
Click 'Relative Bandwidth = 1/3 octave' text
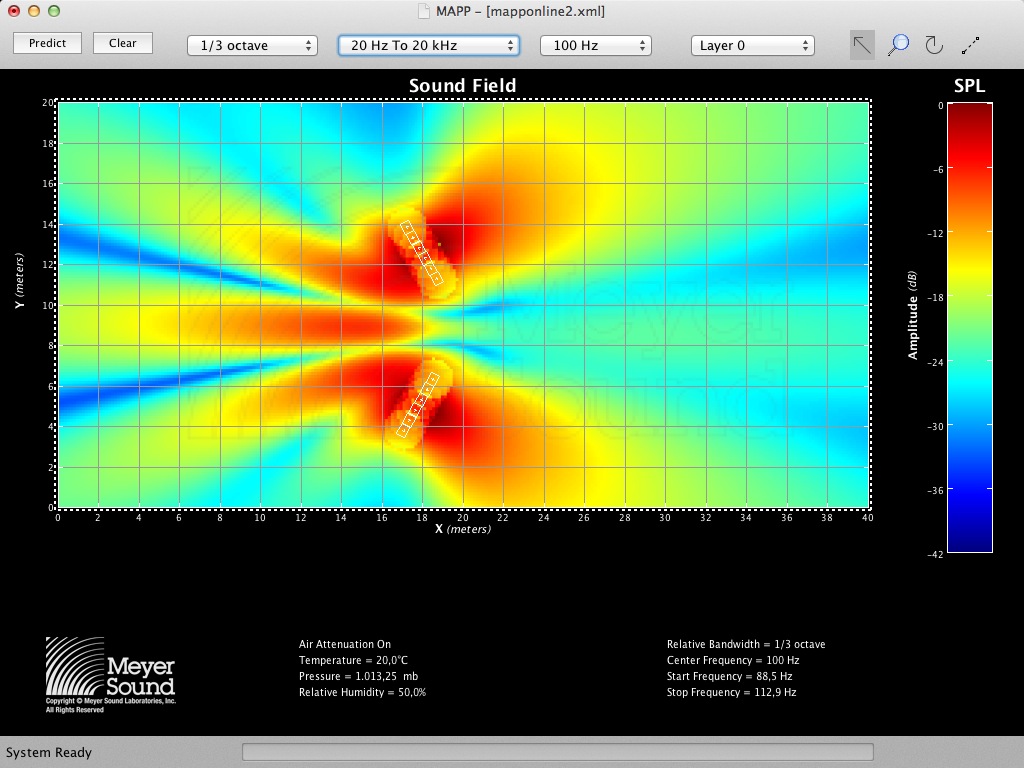click(746, 644)
